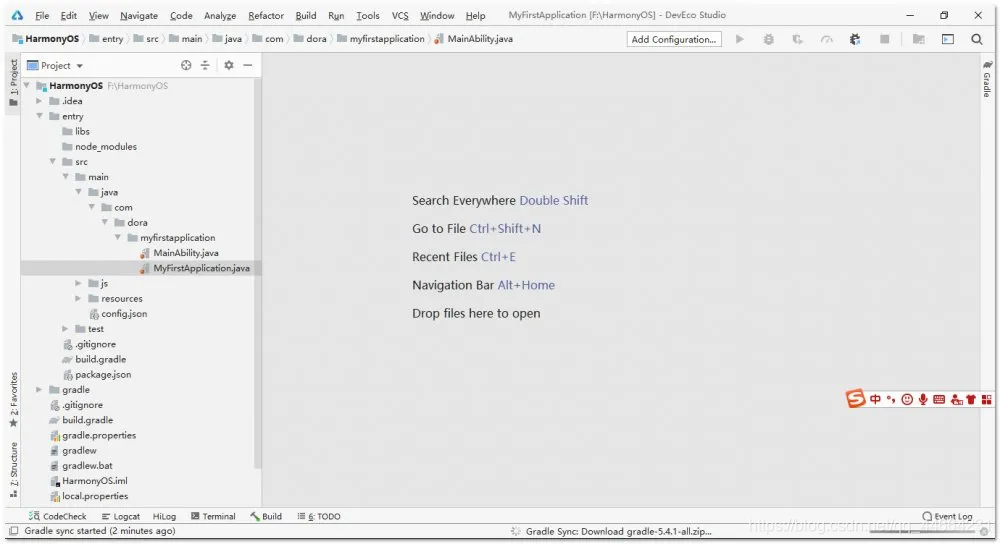Expand the test folder arrow

[x=65, y=328]
